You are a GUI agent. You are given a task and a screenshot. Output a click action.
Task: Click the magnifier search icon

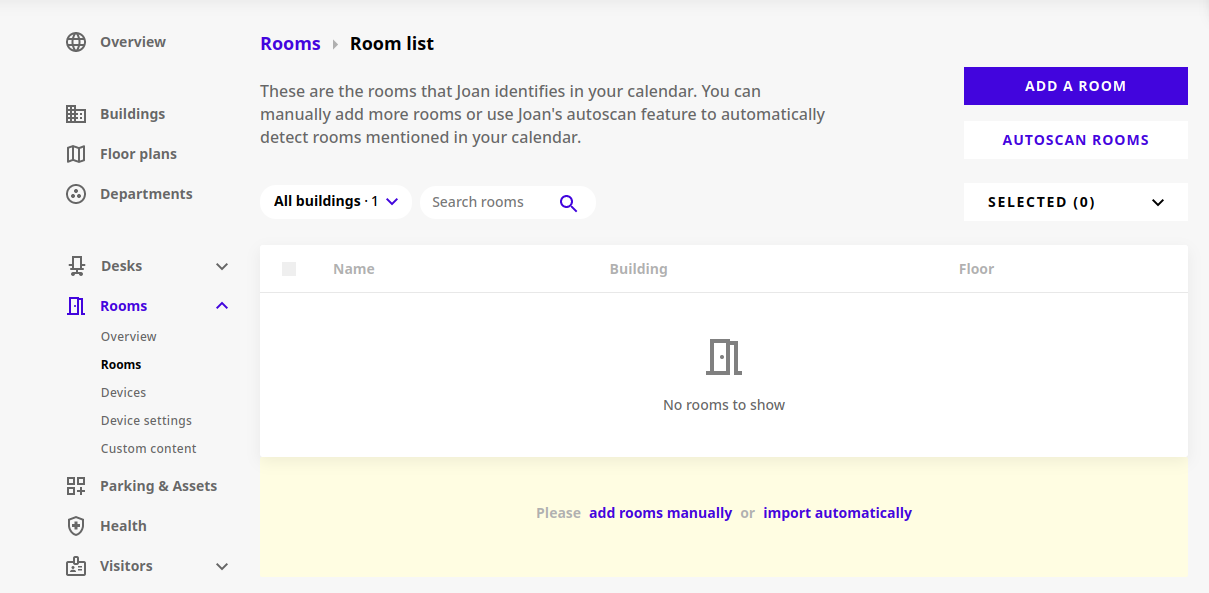(x=568, y=203)
